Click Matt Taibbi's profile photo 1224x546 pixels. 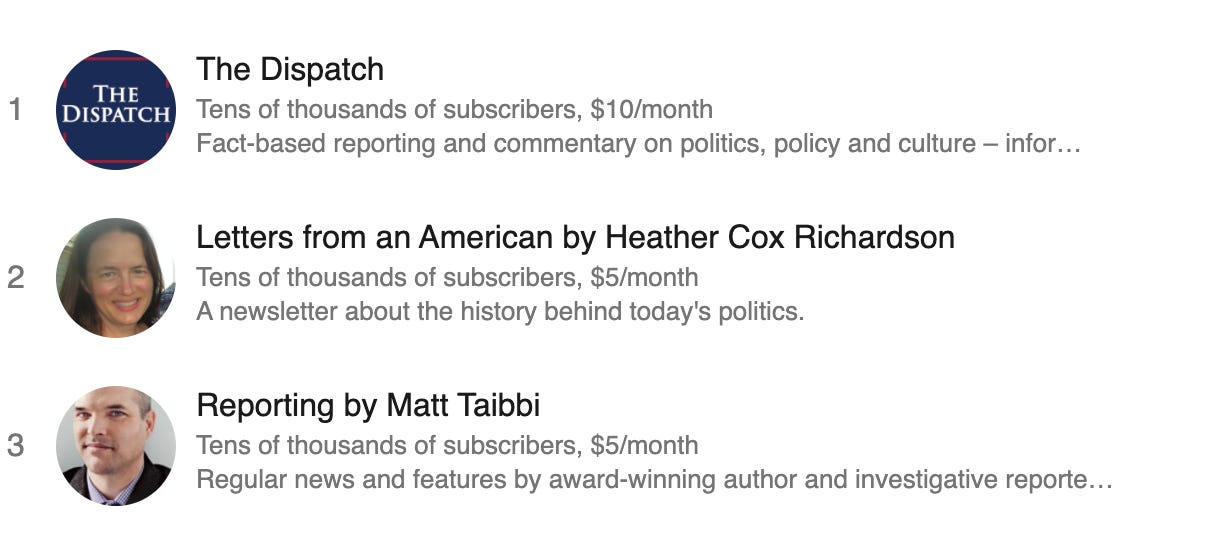click(116, 446)
